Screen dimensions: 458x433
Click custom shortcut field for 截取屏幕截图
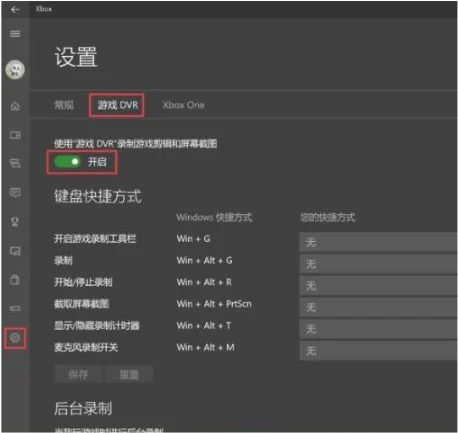[x=378, y=307]
